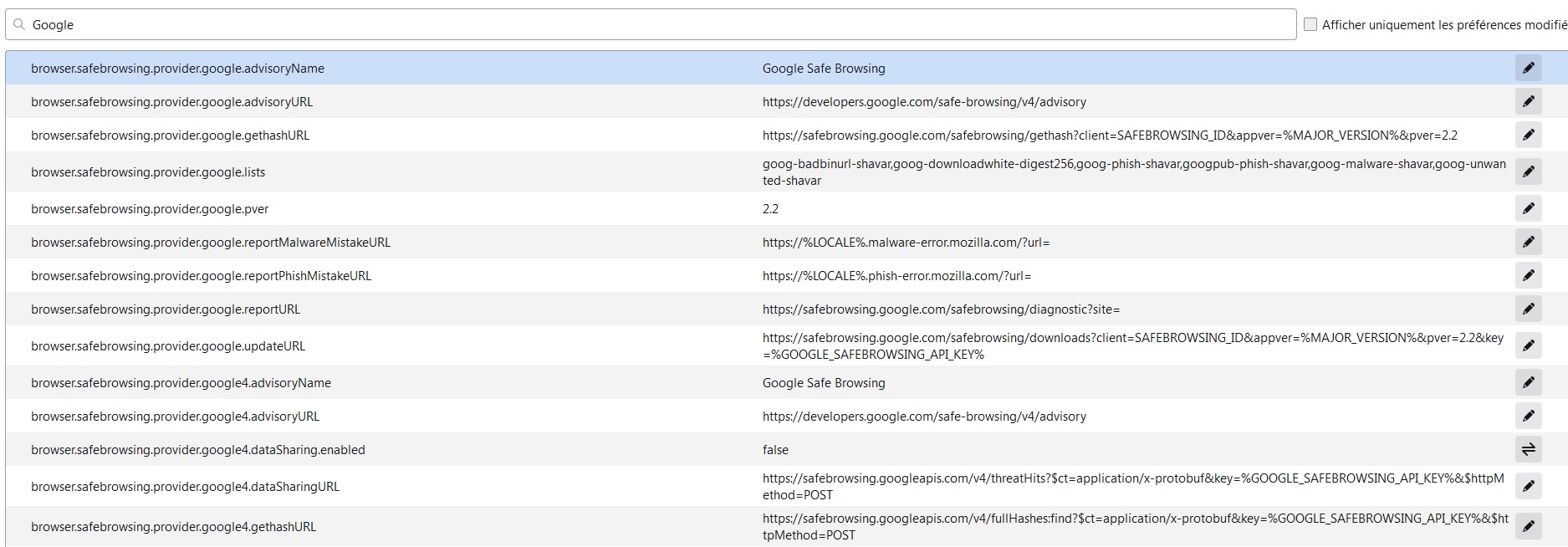Click pencil icon for google.gethashURL row
Viewport: 1568px width, 547px height.
1528,135
